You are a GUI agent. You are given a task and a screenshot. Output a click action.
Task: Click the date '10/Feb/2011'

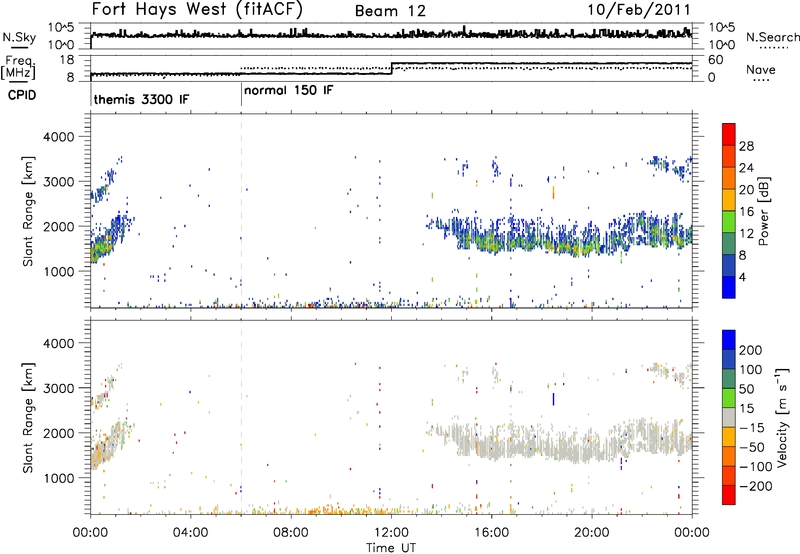tap(639, 9)
